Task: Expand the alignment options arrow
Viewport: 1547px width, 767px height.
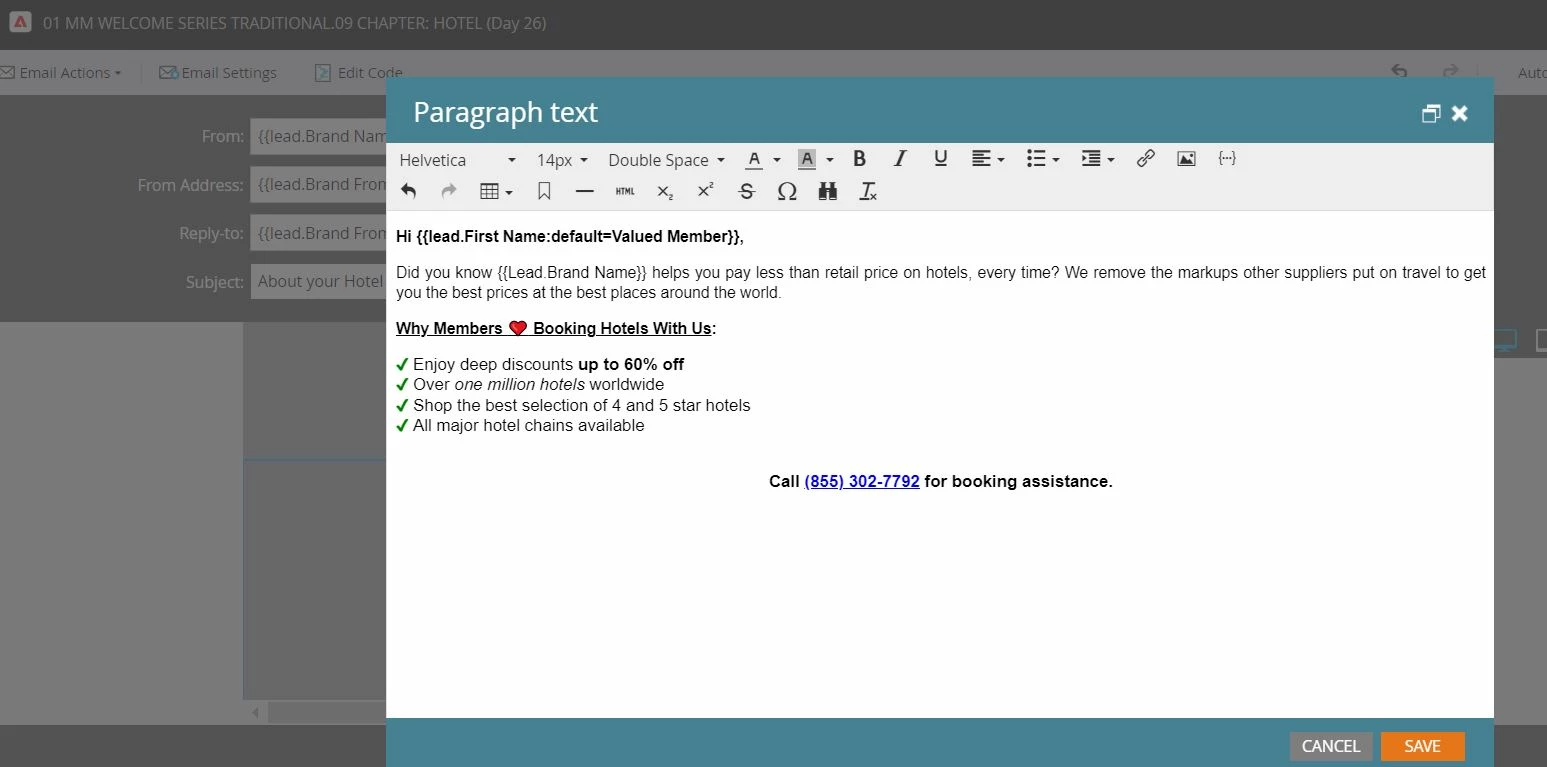Action: coord(1001,160)
